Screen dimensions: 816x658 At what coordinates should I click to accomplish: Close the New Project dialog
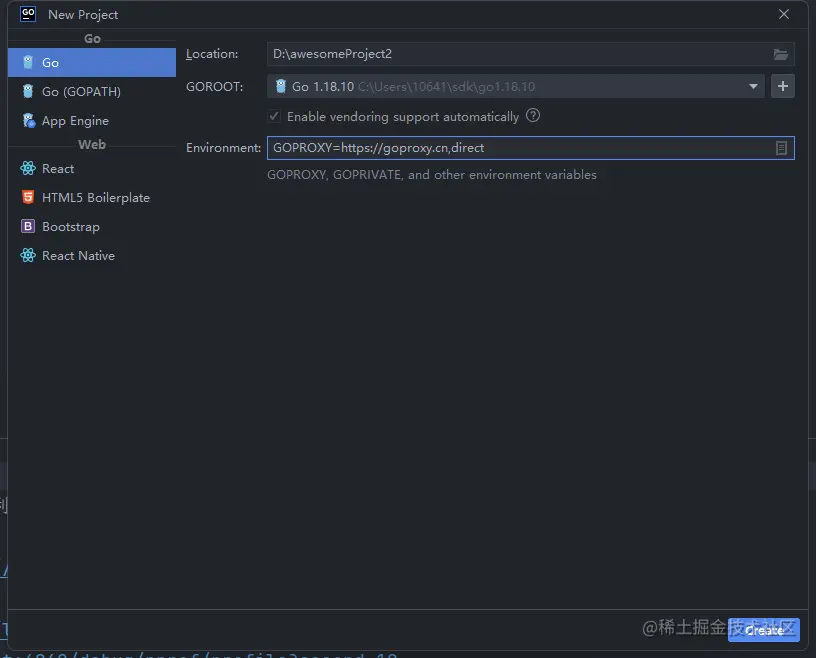tap(784, 15)
